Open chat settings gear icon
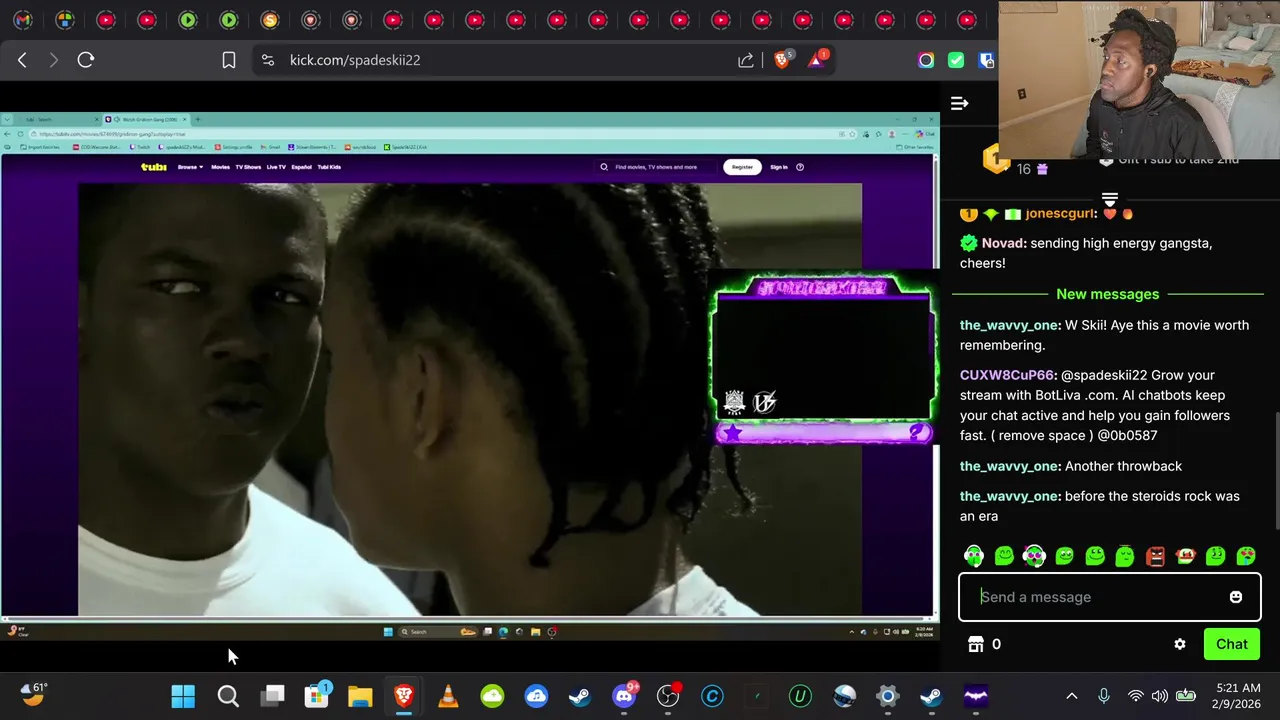 click(1180, 644)
